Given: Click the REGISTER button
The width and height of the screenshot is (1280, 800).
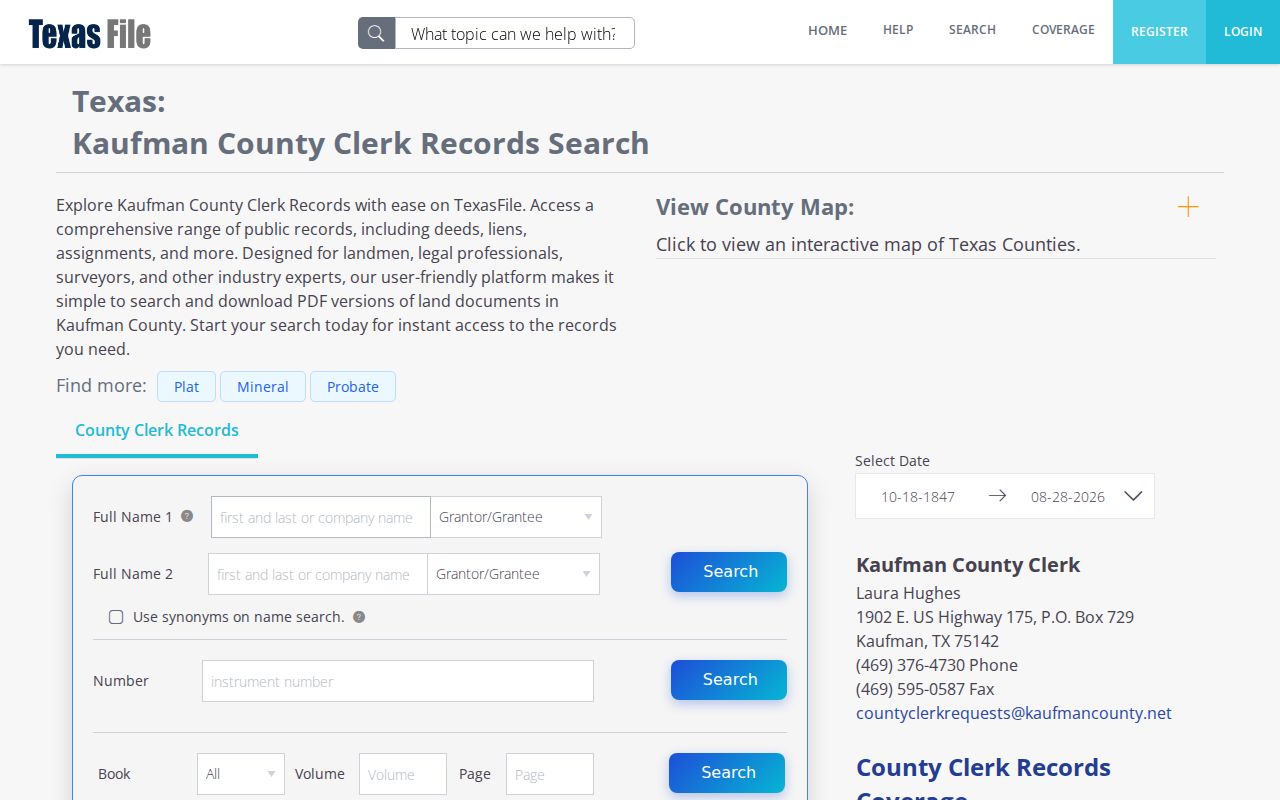Looking at the screenshot, I should pyautogui.click(x=1159, y=32).
